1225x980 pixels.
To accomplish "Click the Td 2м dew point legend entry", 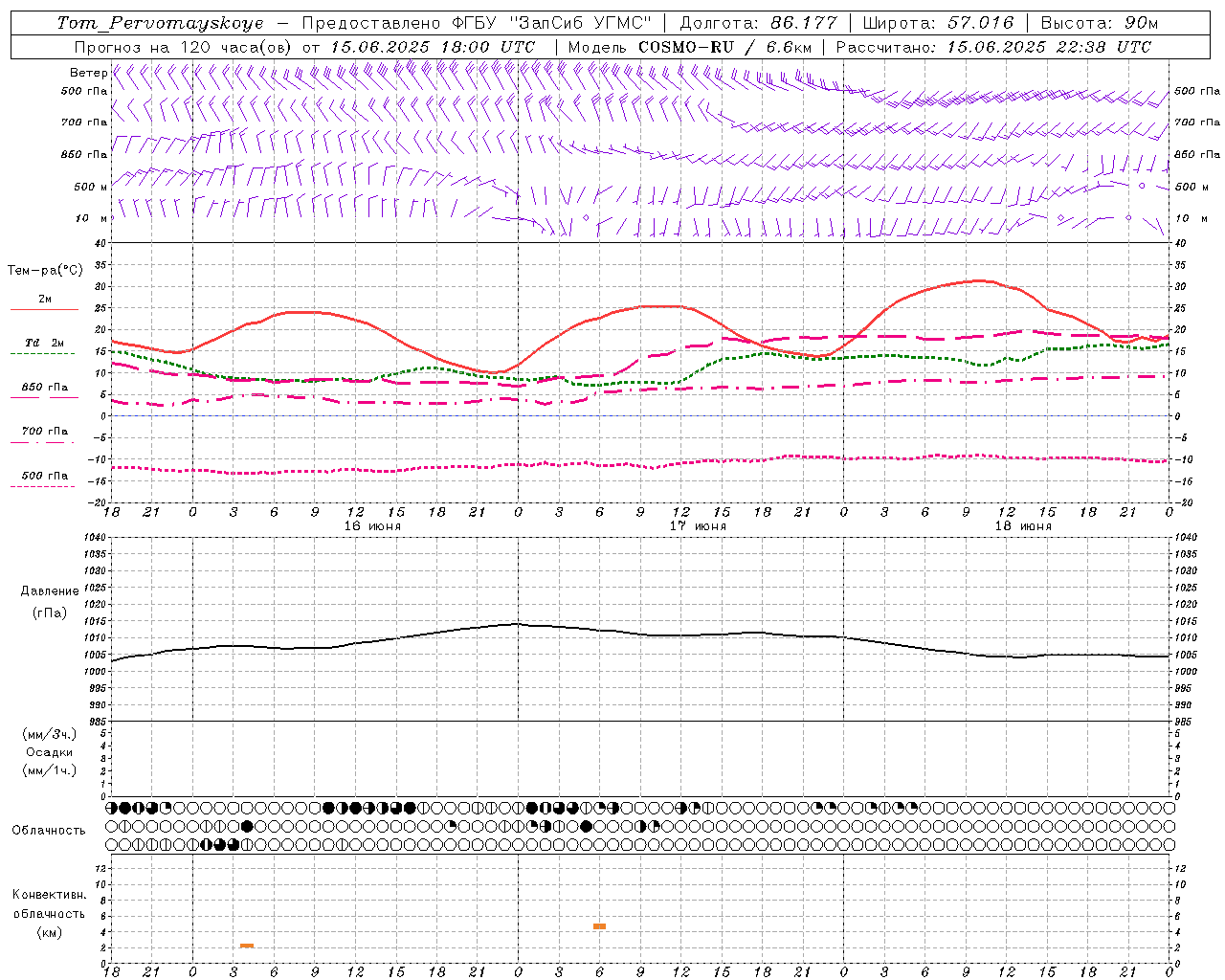I will (44, 343).
